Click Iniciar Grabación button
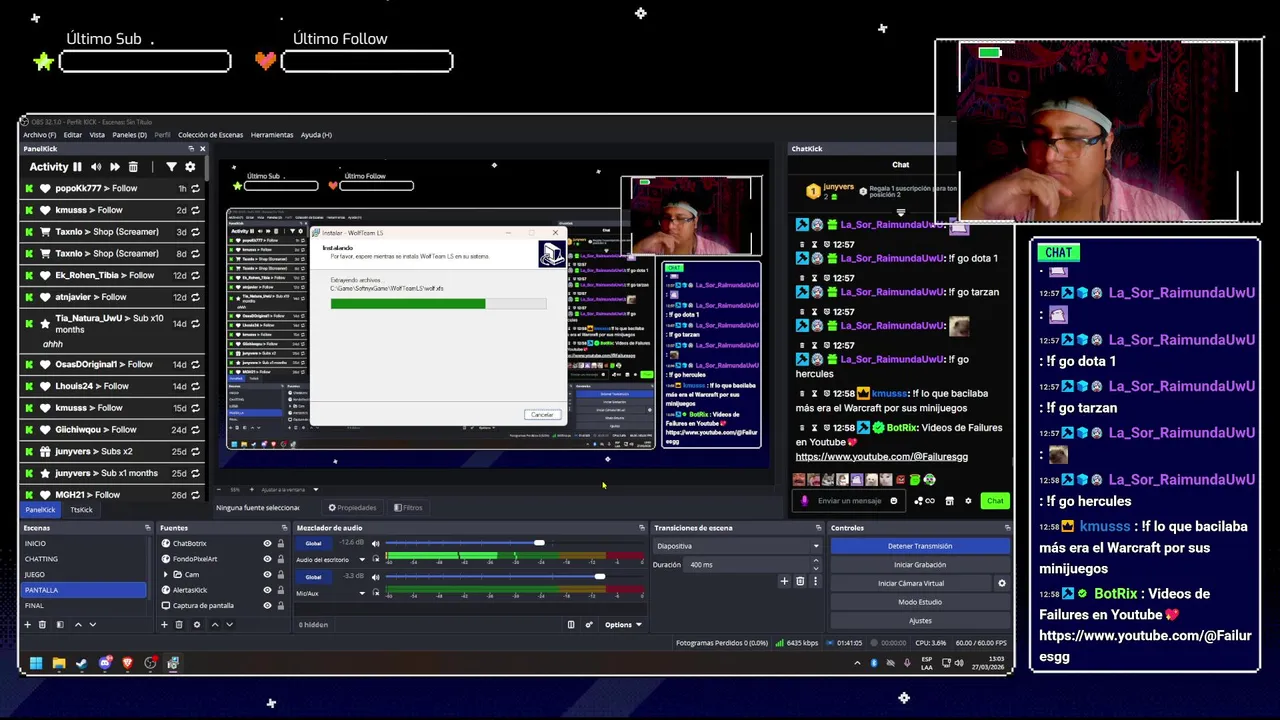1280x720 pixels. [x=920, y=565]
